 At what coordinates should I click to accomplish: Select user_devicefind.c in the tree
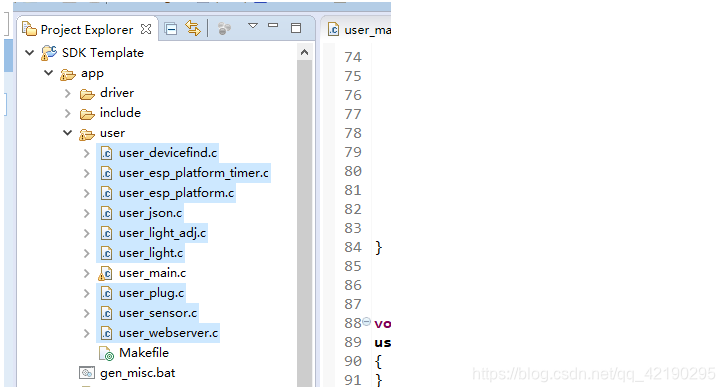coord(168,153)
